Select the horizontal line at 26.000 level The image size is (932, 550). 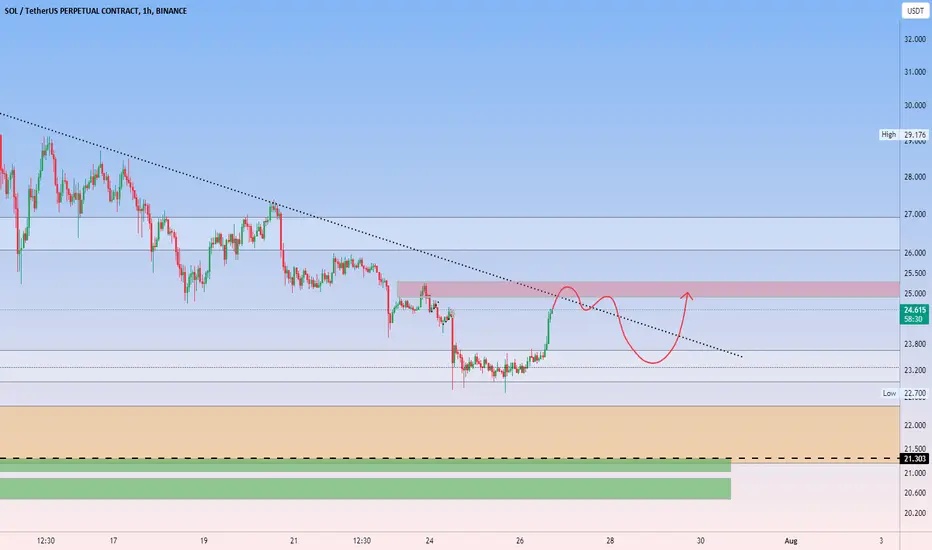pos(449,250)
